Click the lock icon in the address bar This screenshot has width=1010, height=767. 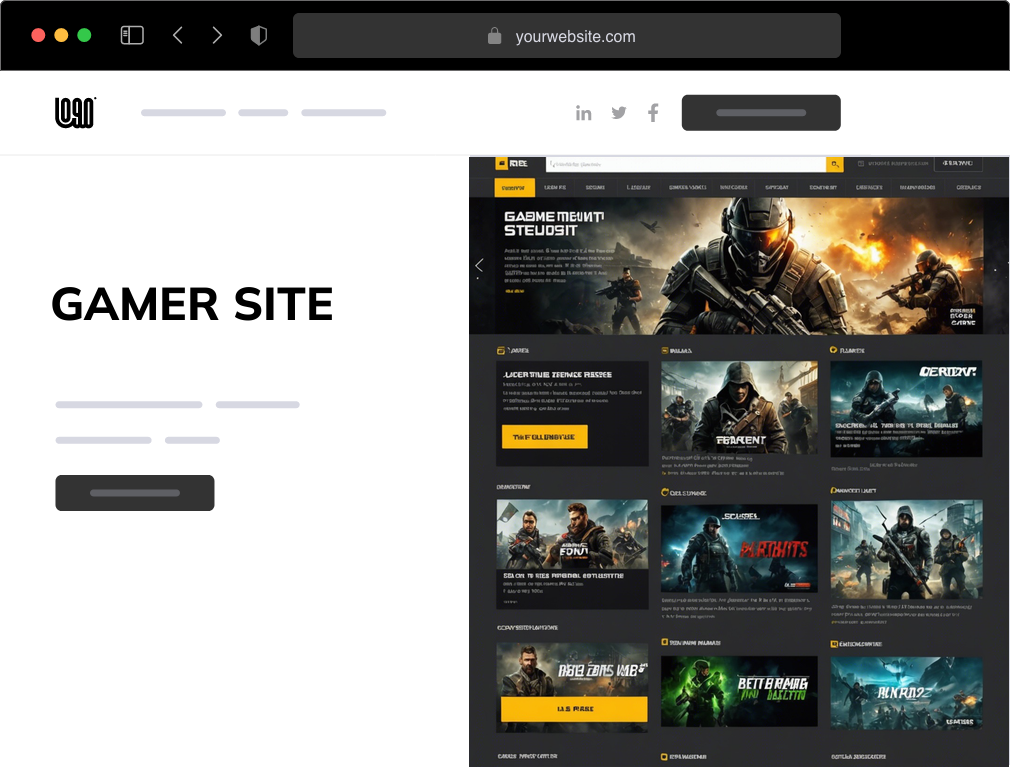coord(494,36)
